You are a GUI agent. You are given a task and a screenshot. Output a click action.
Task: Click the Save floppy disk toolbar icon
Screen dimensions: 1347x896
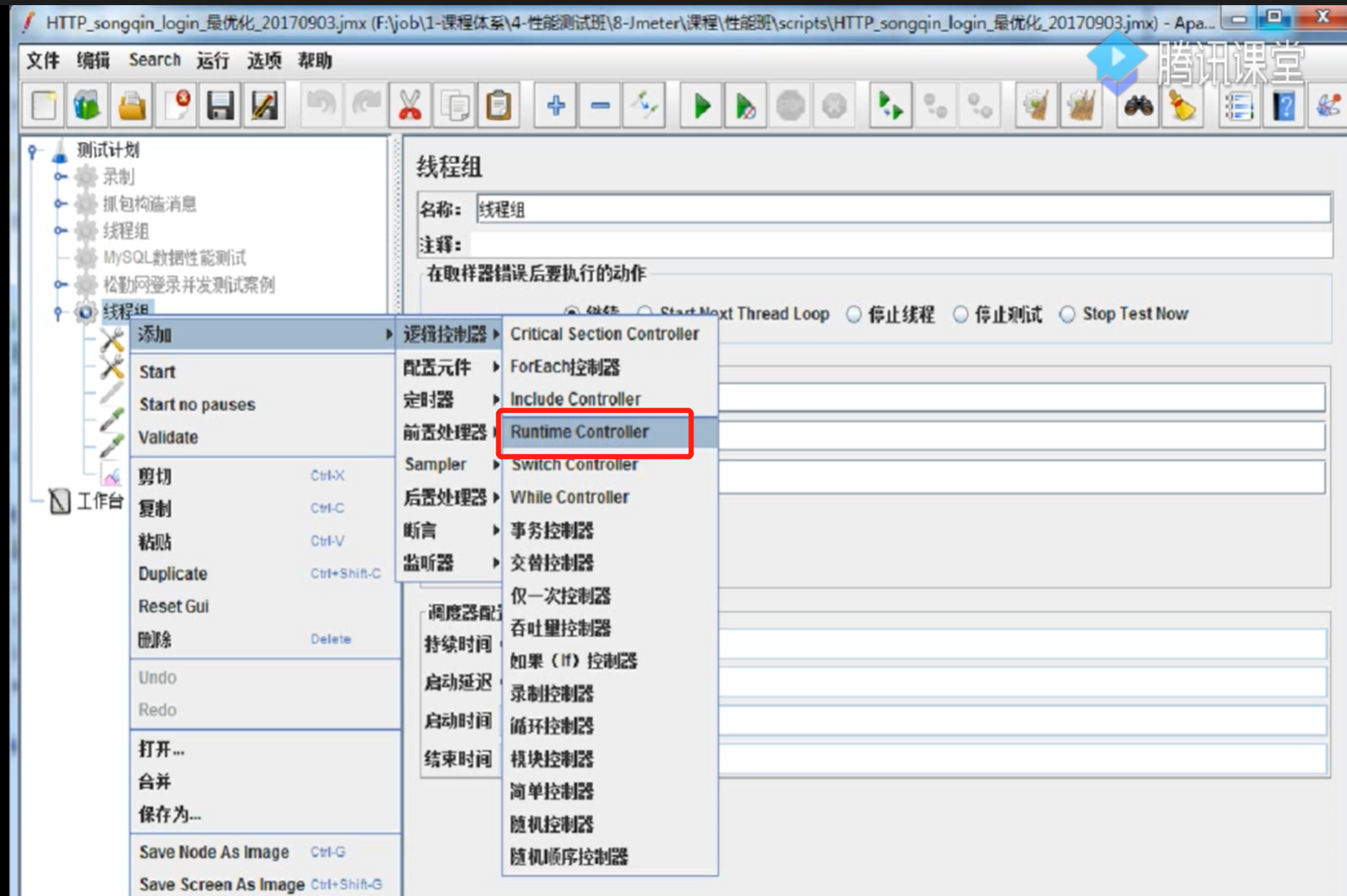pos(220,106)
